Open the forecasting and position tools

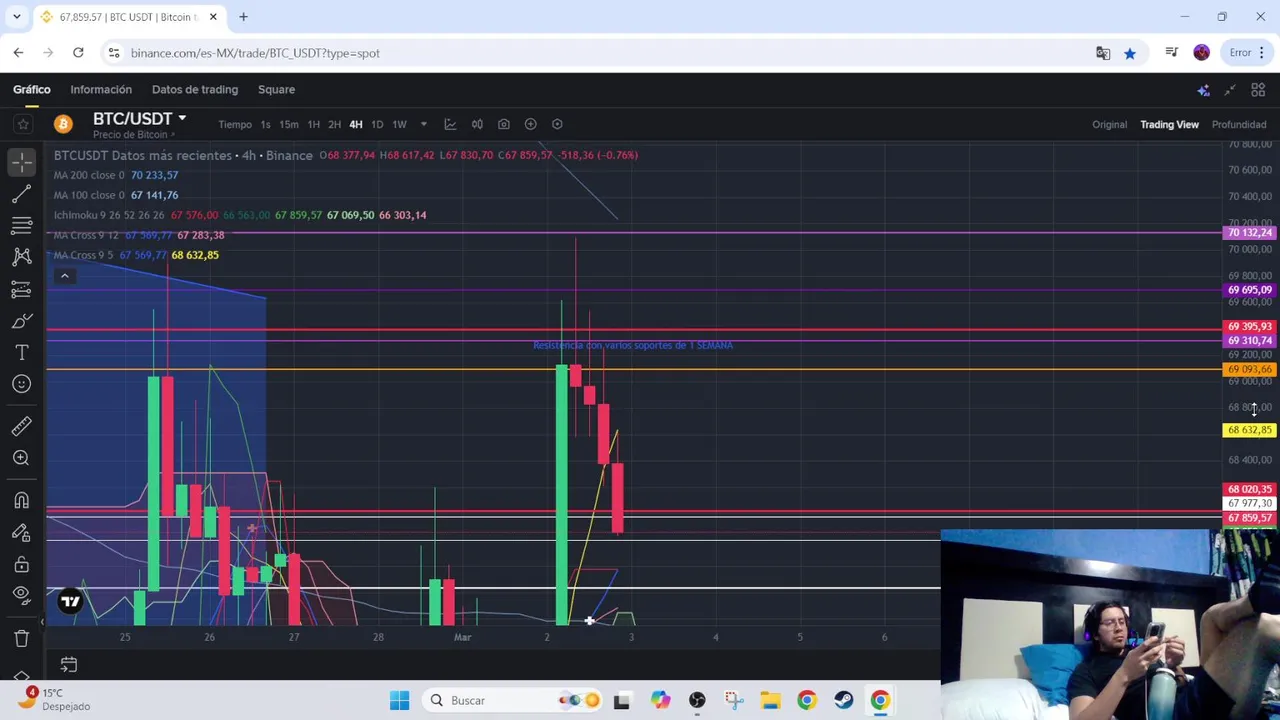[x=21, y=289]
